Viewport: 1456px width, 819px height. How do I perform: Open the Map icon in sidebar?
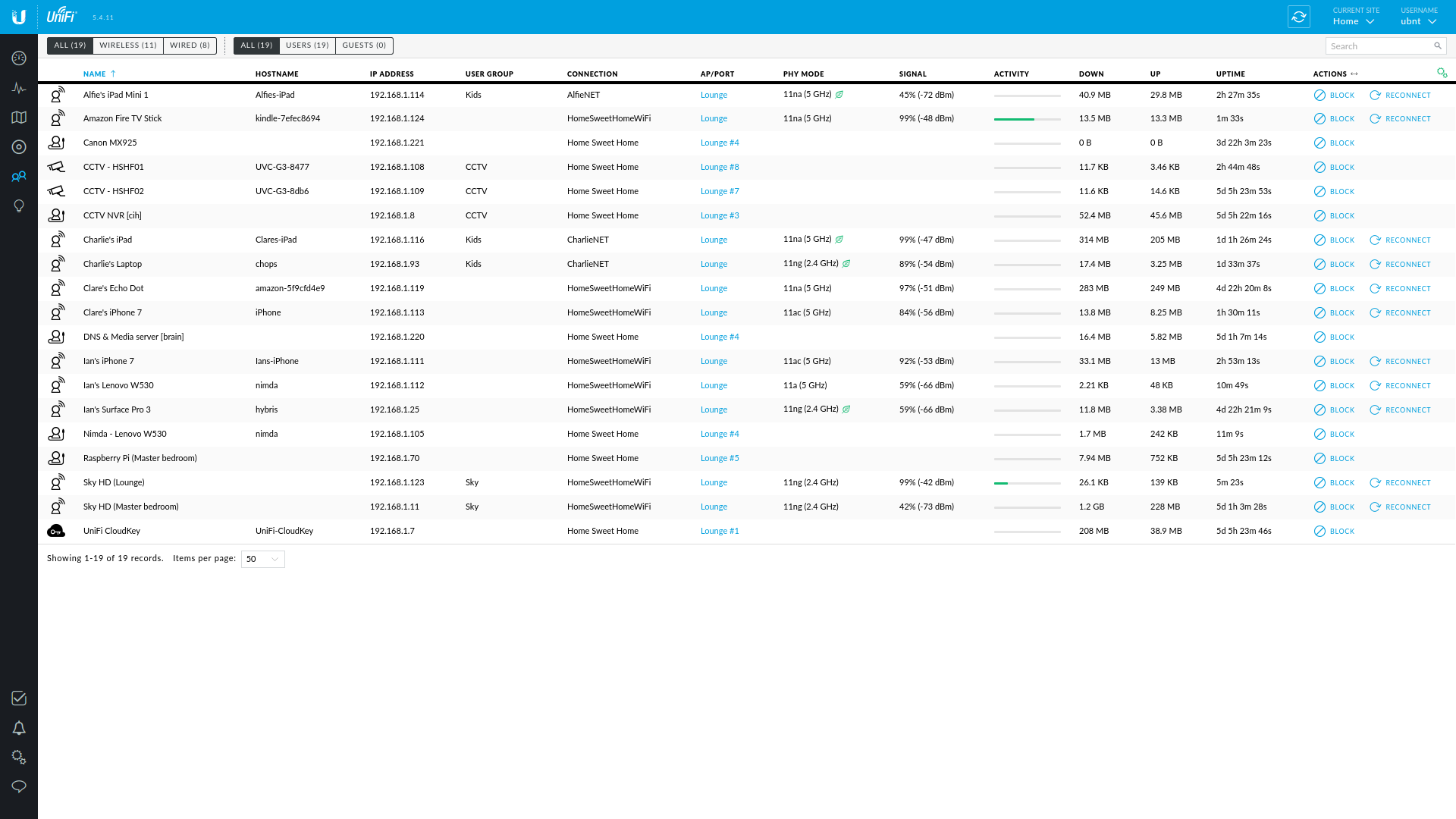19,118
